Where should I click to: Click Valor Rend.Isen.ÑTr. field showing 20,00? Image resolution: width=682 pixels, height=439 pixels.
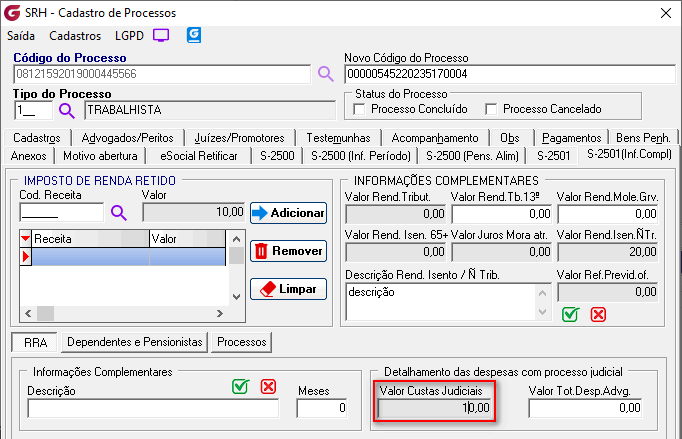point(608,252)
